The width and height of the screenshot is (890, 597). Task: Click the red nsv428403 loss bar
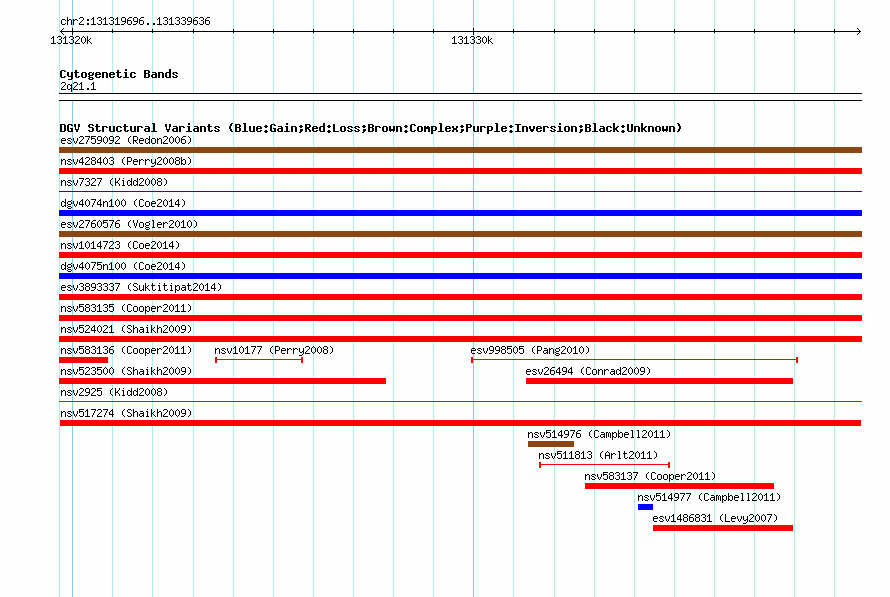tap(460, 171)
